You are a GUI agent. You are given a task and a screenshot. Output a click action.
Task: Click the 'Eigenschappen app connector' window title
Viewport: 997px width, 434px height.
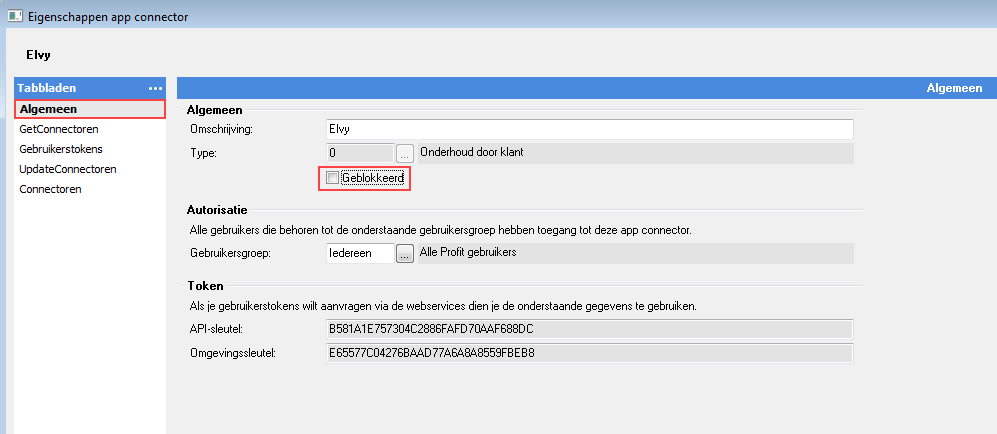pos(108,17)
